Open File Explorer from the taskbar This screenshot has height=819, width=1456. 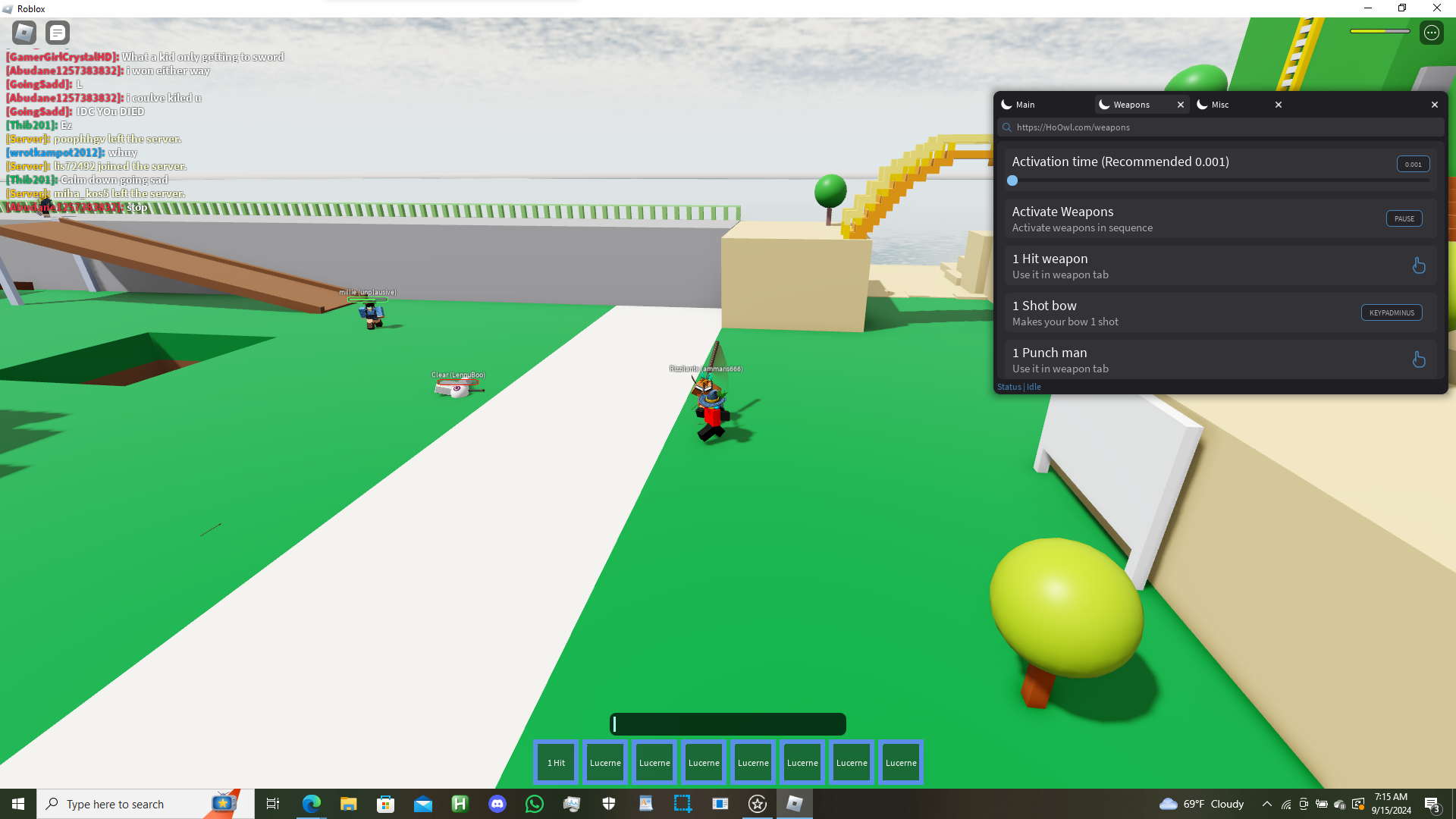pos(348,804)
